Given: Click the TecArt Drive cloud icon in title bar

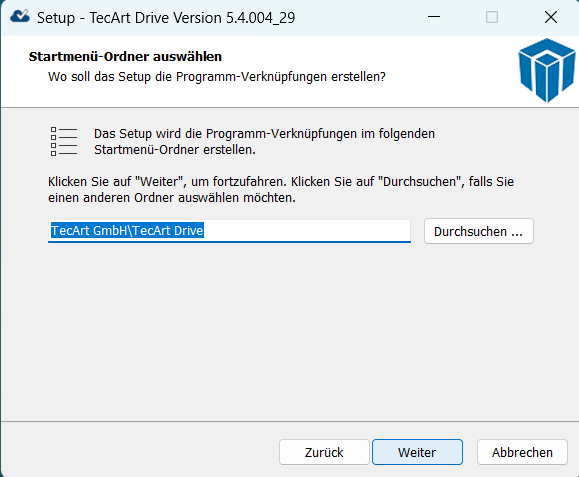Looking at the screenshot, I should (x=20, y=17).
